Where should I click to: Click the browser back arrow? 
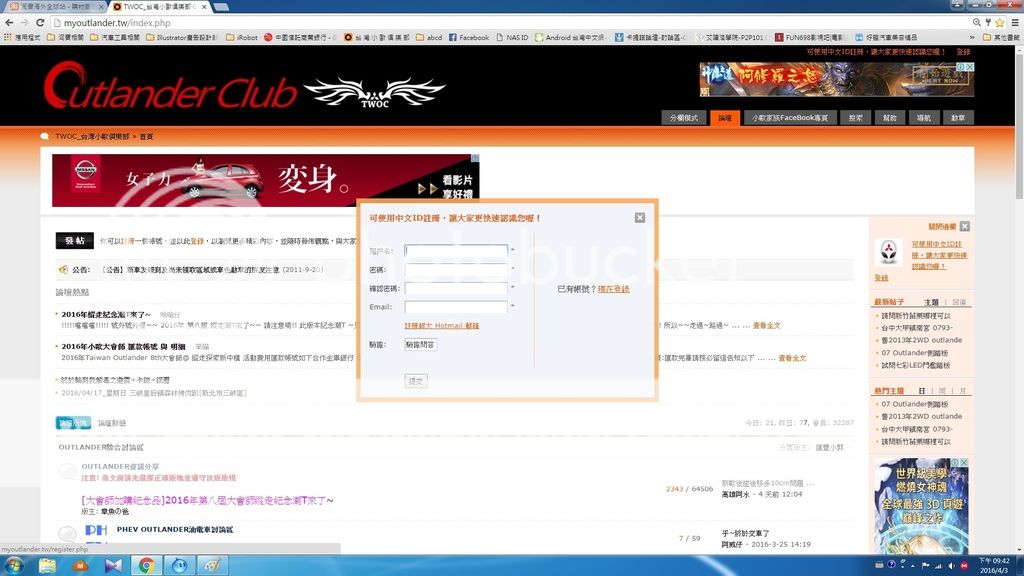click(x=9, y=22)
